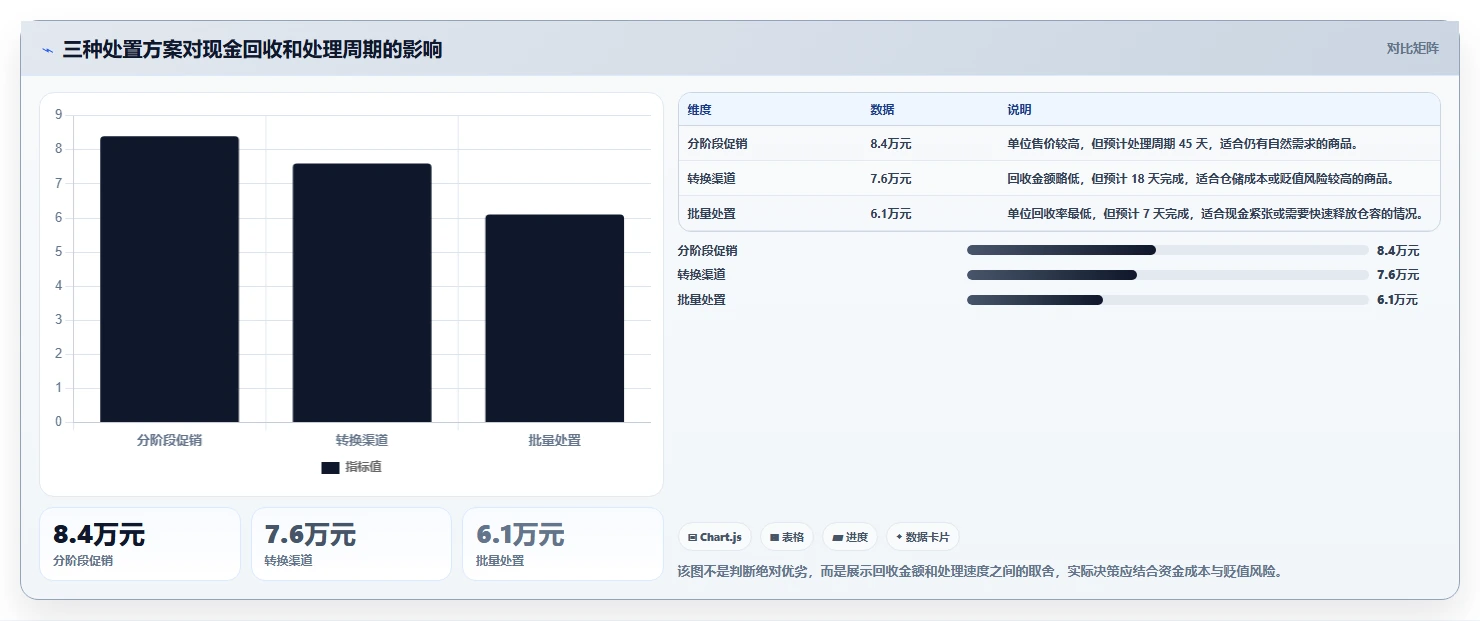Click the 转换渠道 progress bar
The width and height of the screenshot is (1480, 621).
click(x=1167, y=275)
